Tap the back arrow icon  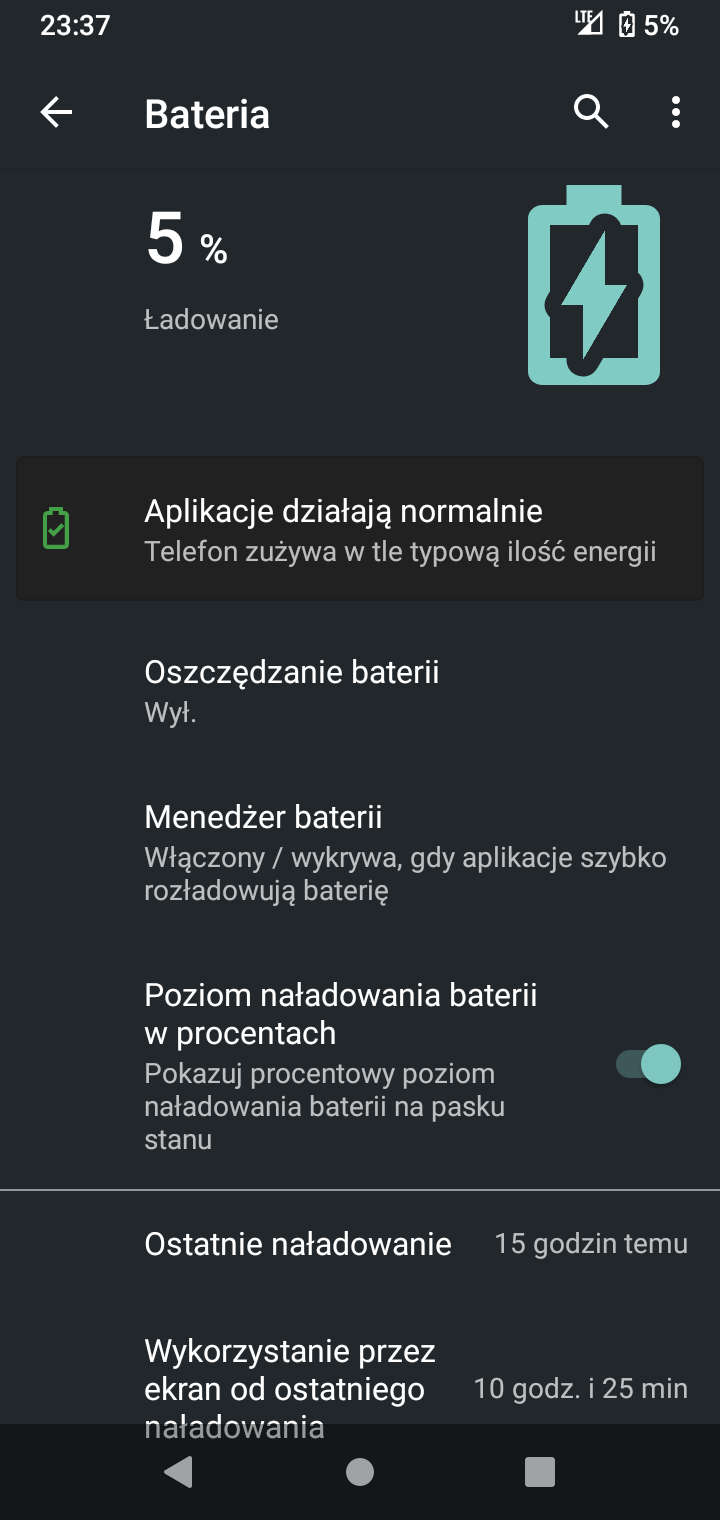(56, 113)
